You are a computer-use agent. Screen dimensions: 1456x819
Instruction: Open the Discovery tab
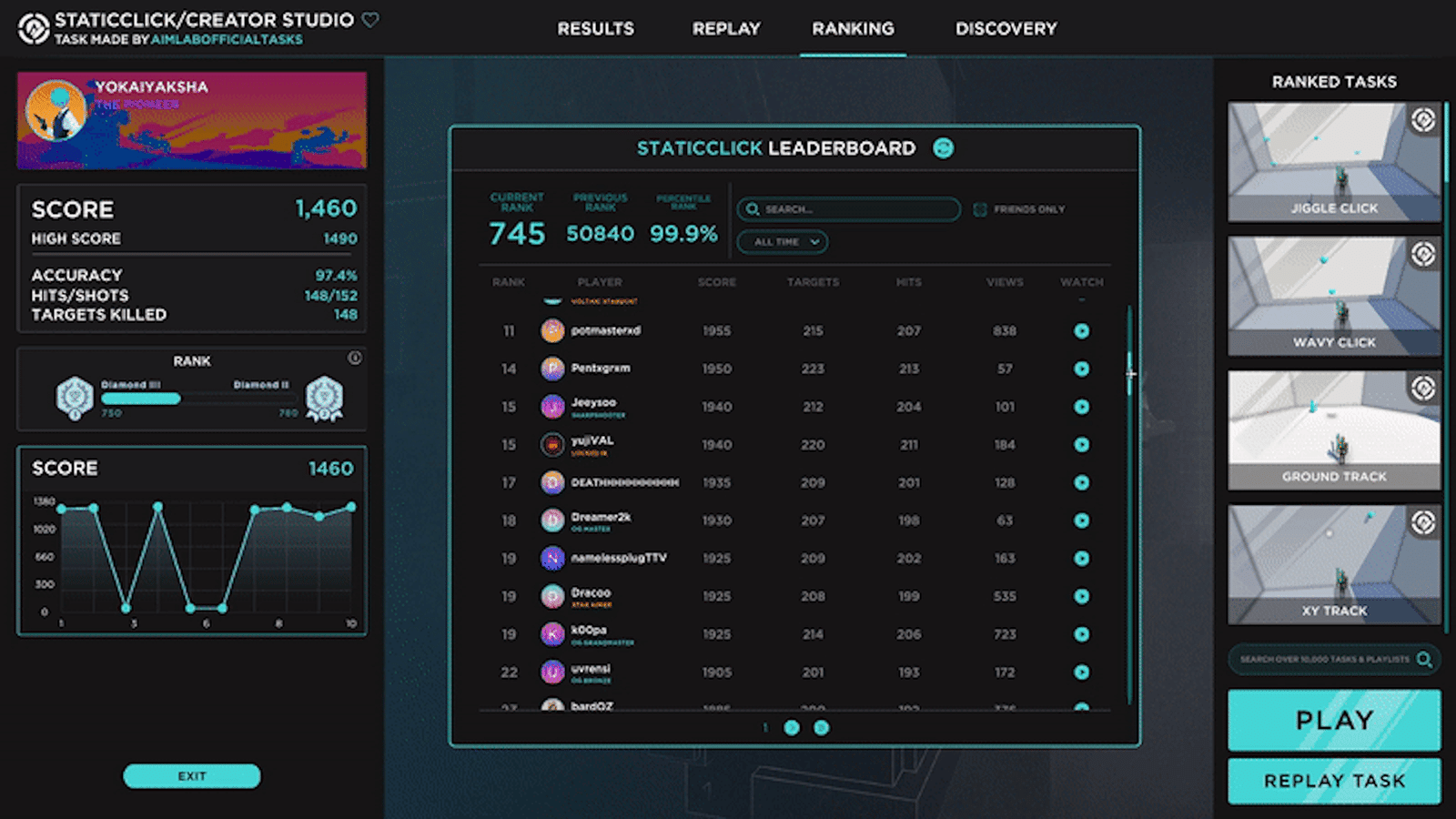tap(1006, 29)
